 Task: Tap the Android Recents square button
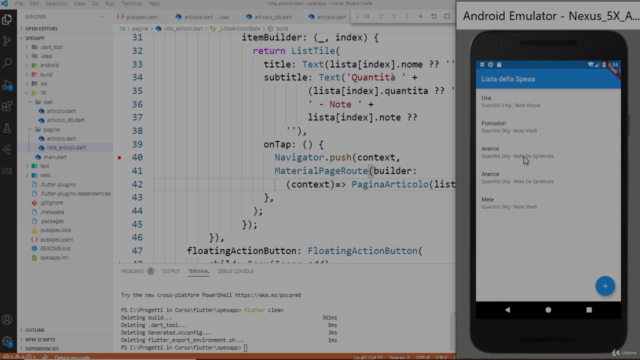(x=589, y=310)
